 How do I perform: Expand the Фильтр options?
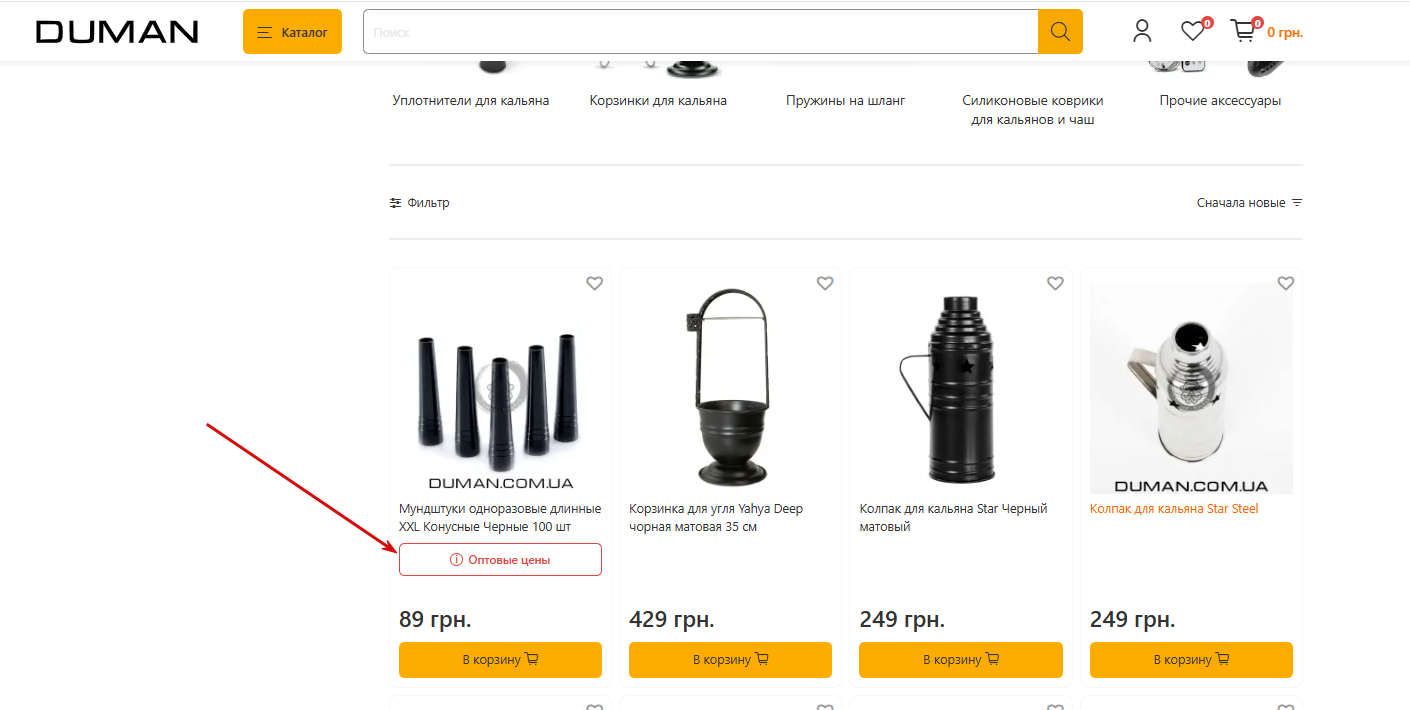click(420, 203)
